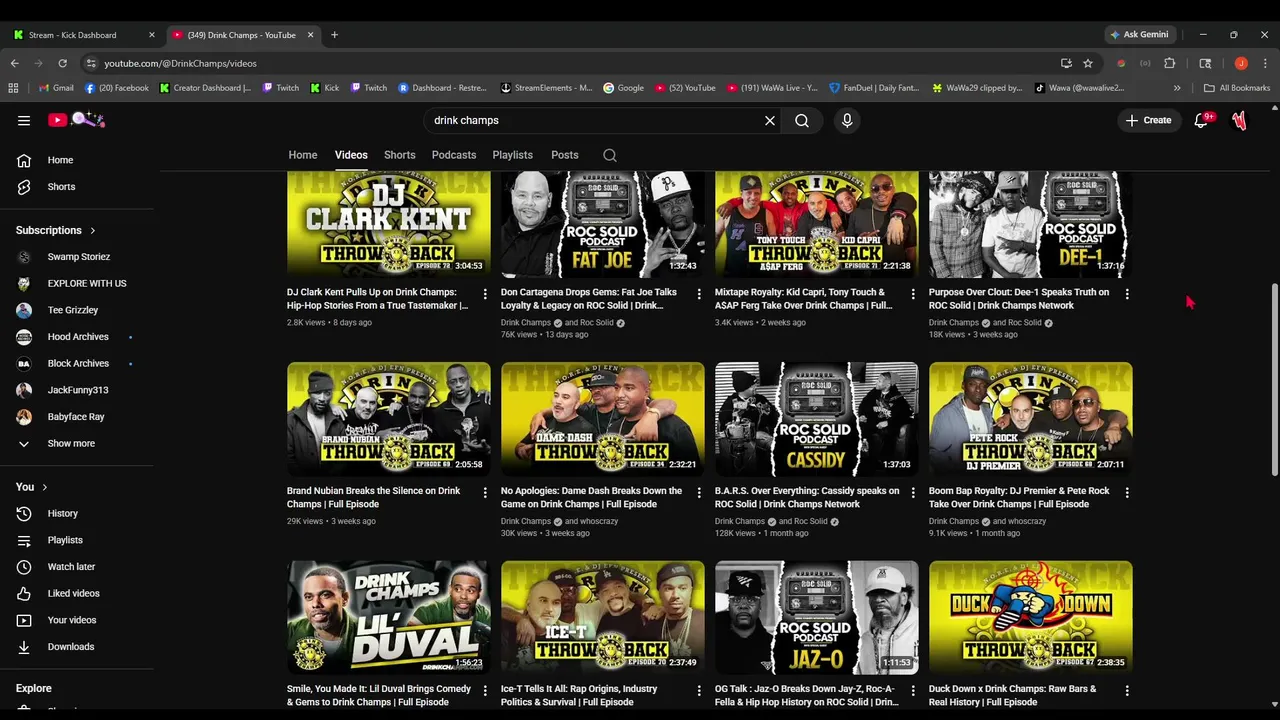The height and width of the screenshot is (720, 1280).
Task: Switch to the Shorts tab
Action: pos(399,155)
